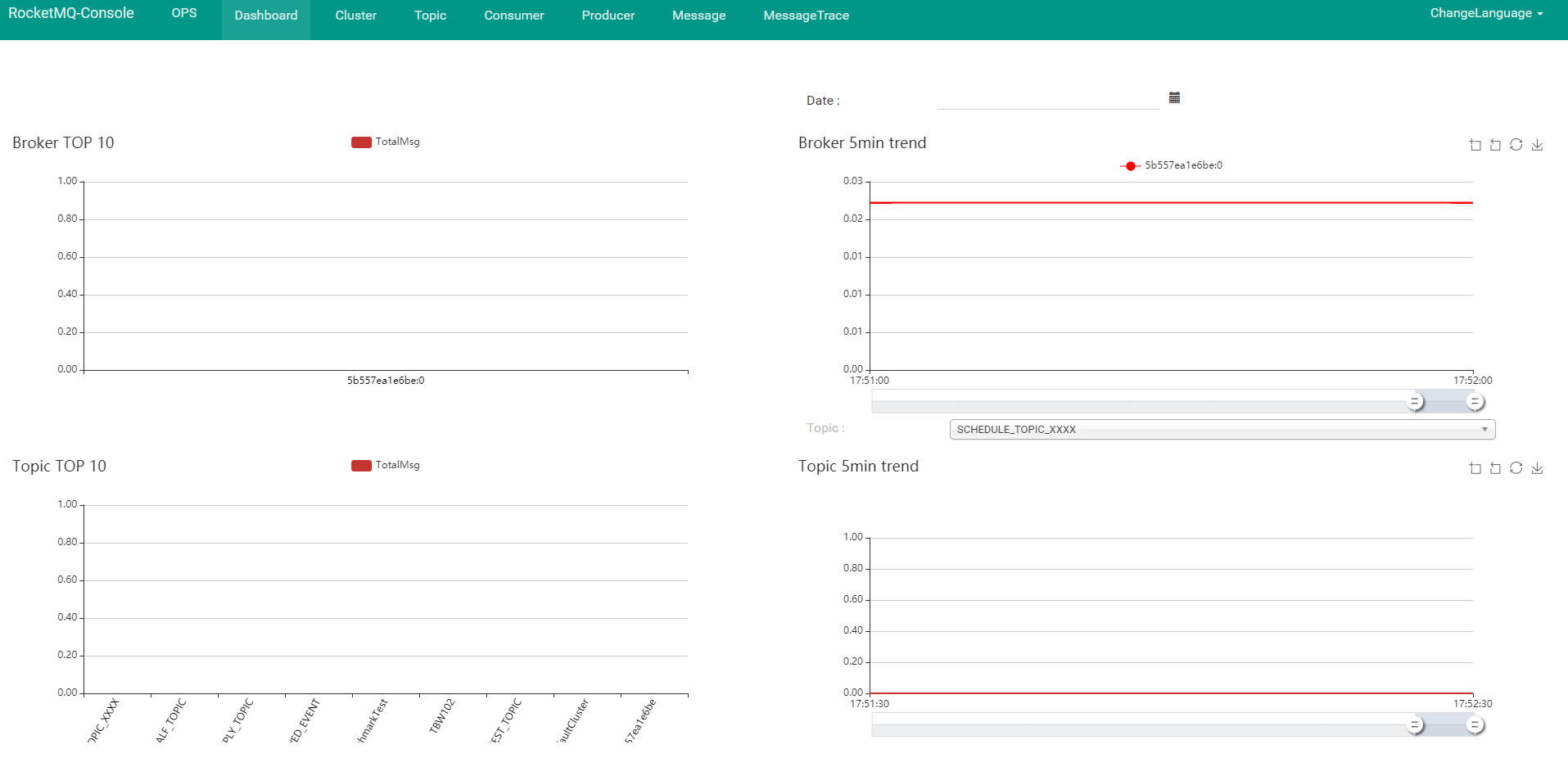Toggle 5b557ea1e6be:0 series legend in Broker trend
Viewport: 1568px width, 767px height.
(x=1172, y=165)
